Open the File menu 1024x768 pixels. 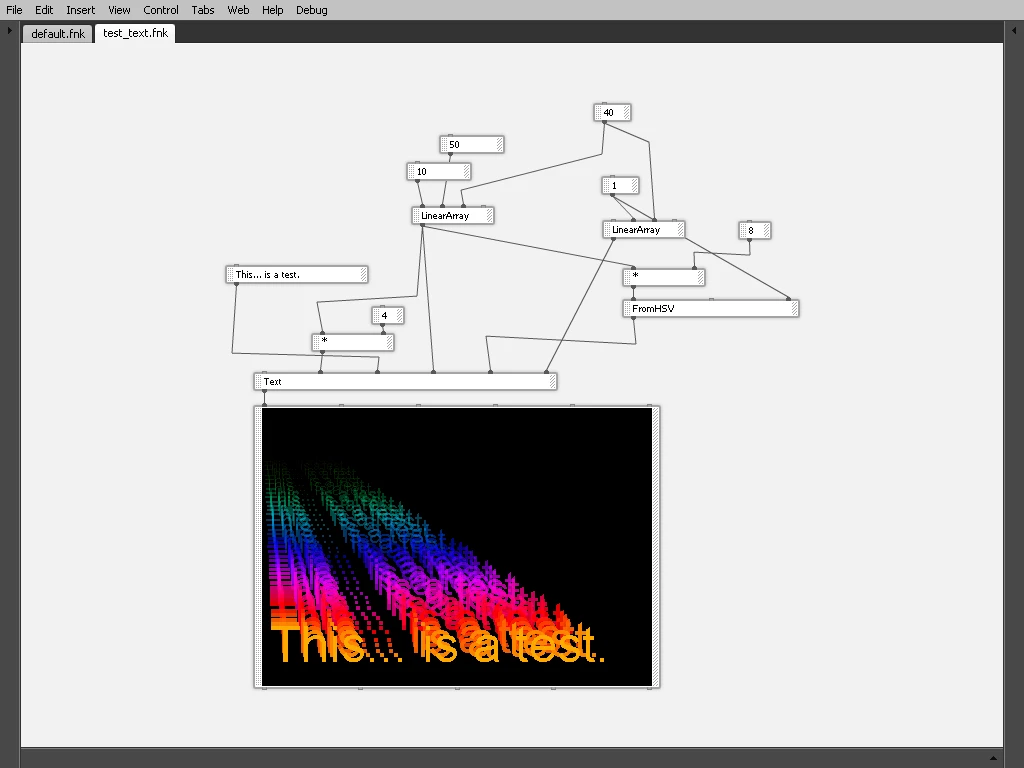14,10
